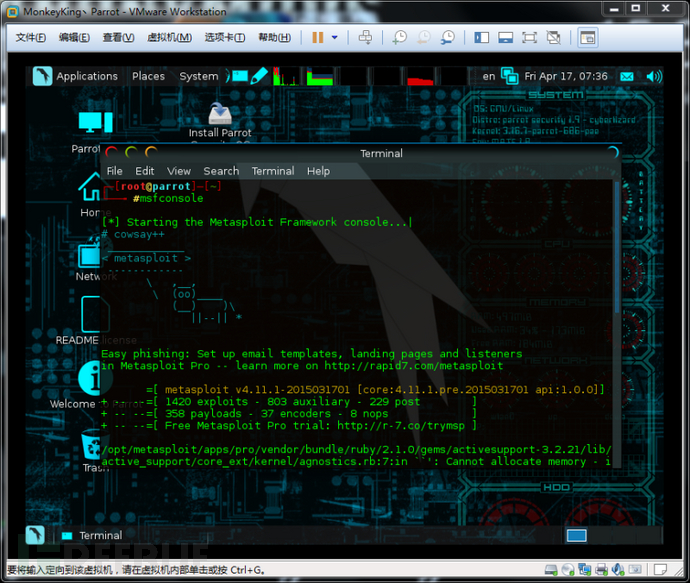Open the volume speaker icon in the panel
The width and height of the screenshot is (690, 583).
point(654,77)
